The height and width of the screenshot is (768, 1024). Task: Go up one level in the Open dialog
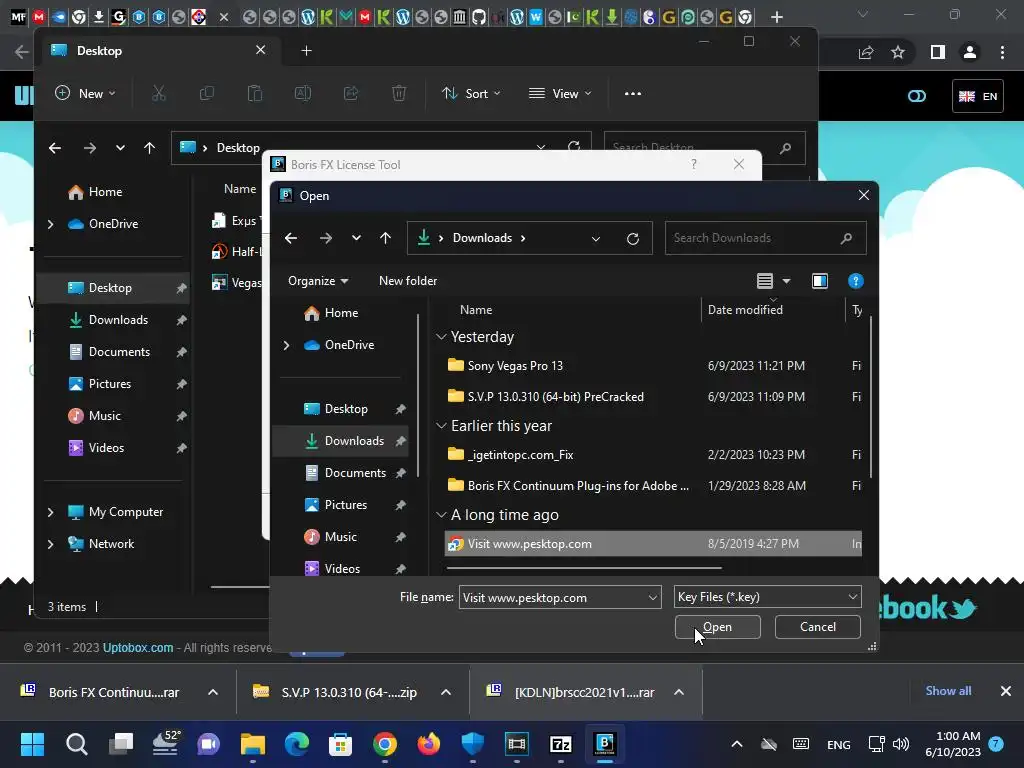(385, 238)
